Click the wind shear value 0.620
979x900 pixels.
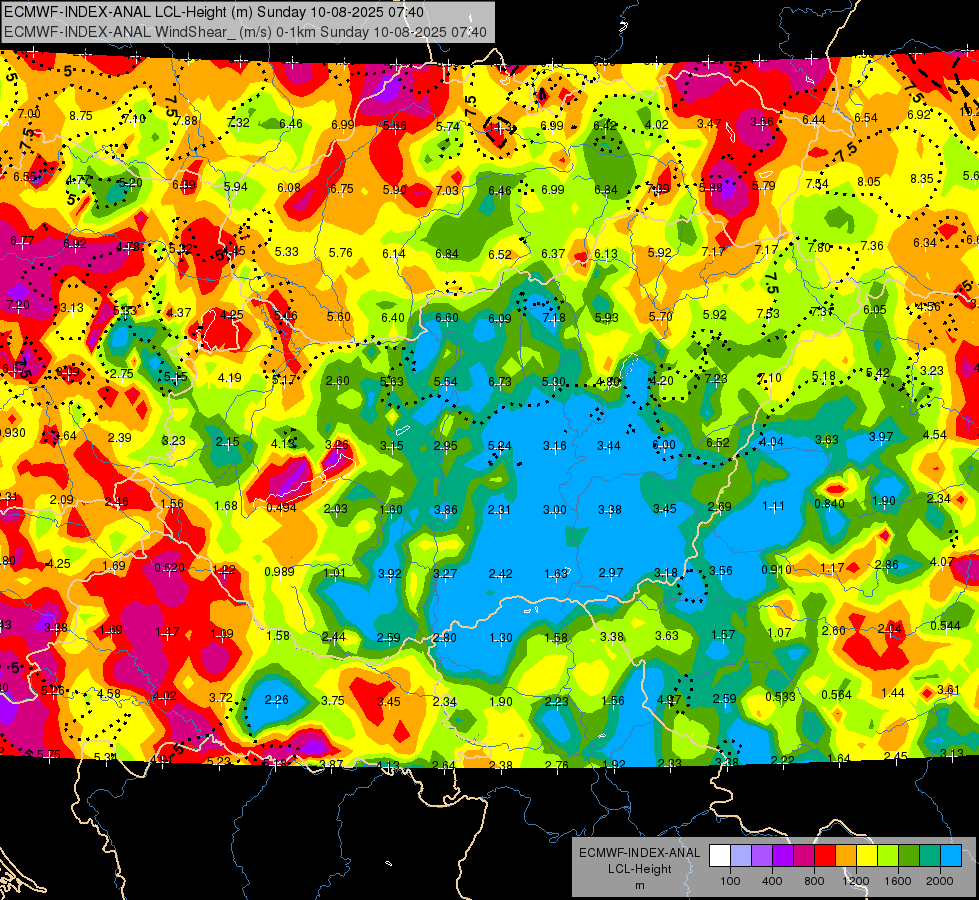(169, 568)
